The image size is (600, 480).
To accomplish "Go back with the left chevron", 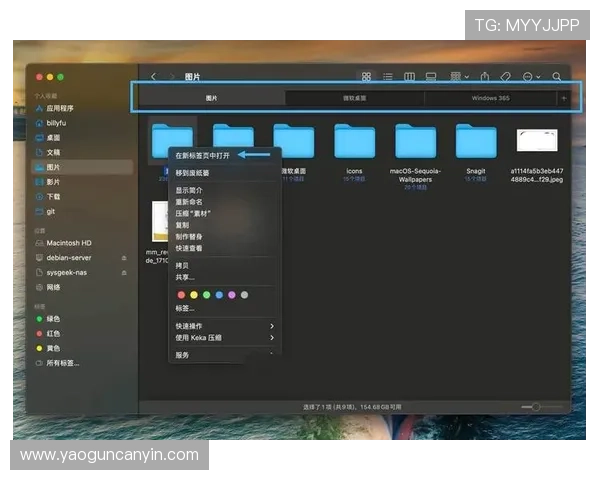I will [x=153, y=76].
